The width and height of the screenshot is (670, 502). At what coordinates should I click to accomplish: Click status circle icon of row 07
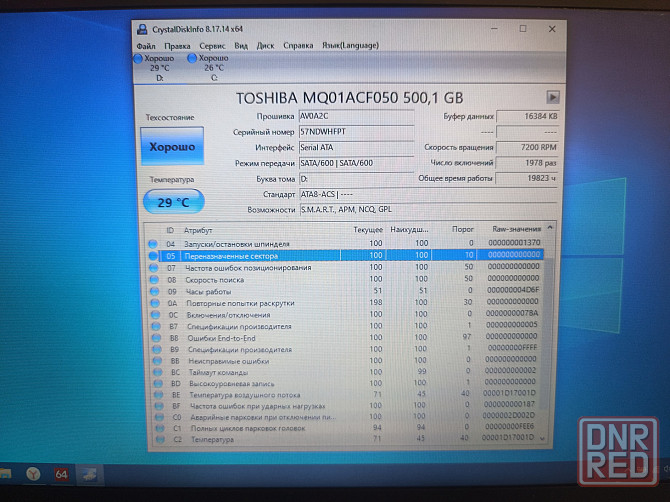(x=153, y=268)
